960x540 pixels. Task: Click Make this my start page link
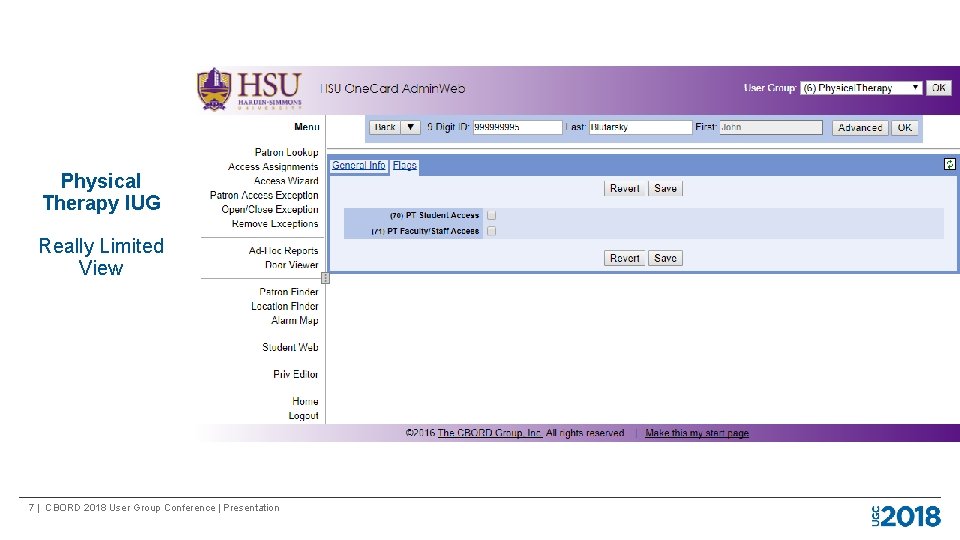(697, 433)
